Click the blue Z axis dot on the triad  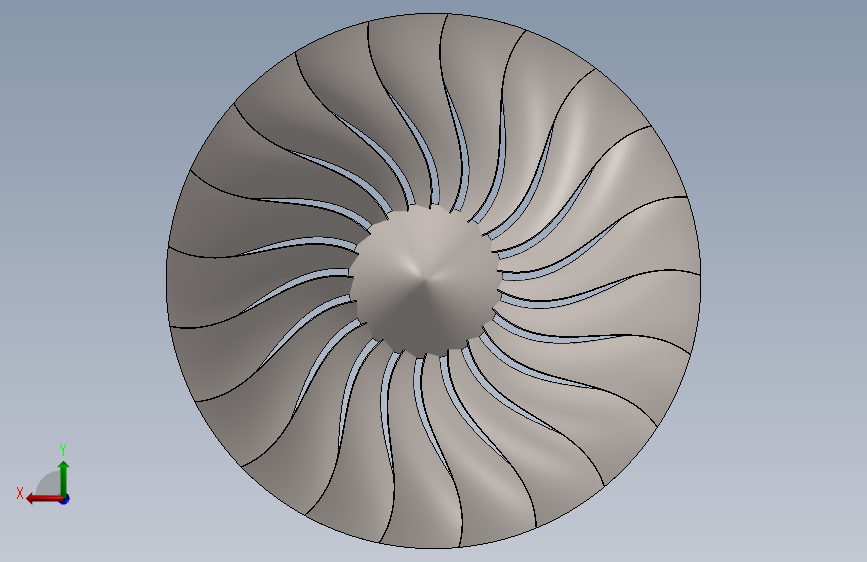pyautogui.click(x=65, y=499)
